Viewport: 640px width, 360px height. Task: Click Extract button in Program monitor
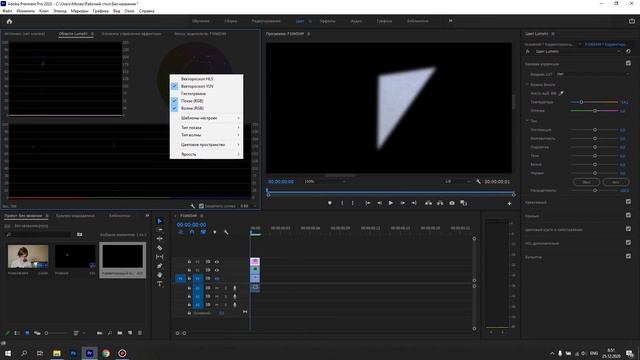[x=440, y=203]
